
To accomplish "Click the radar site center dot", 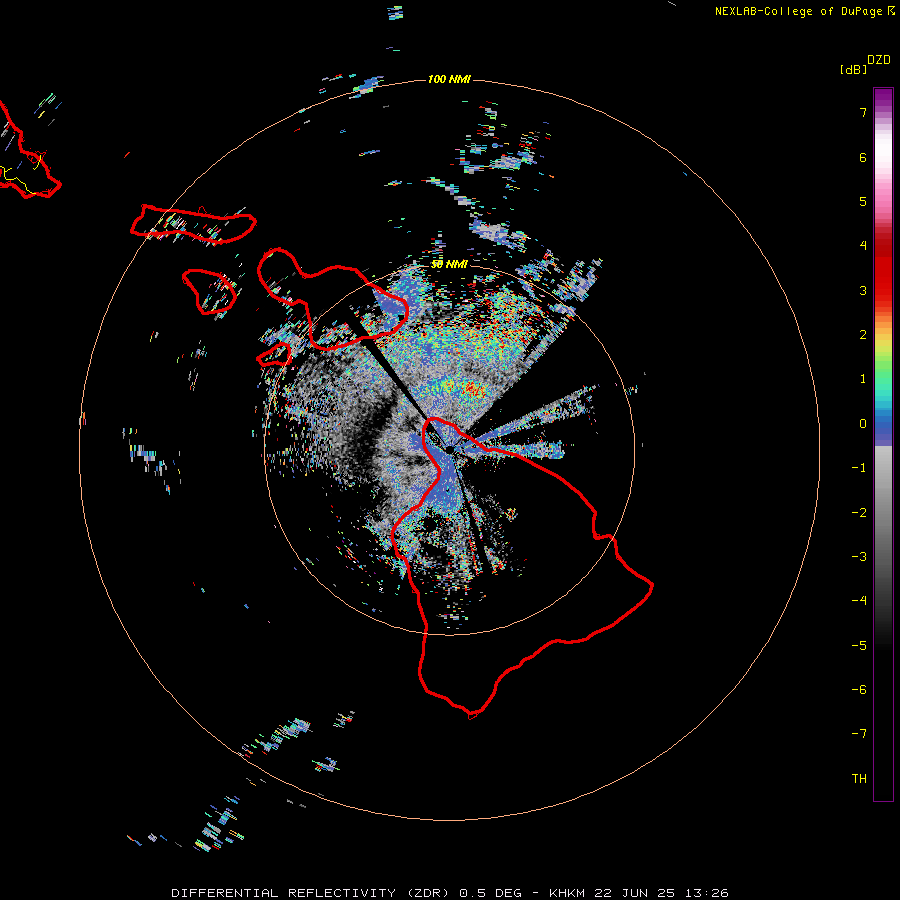I will click(x=449, y=449).
